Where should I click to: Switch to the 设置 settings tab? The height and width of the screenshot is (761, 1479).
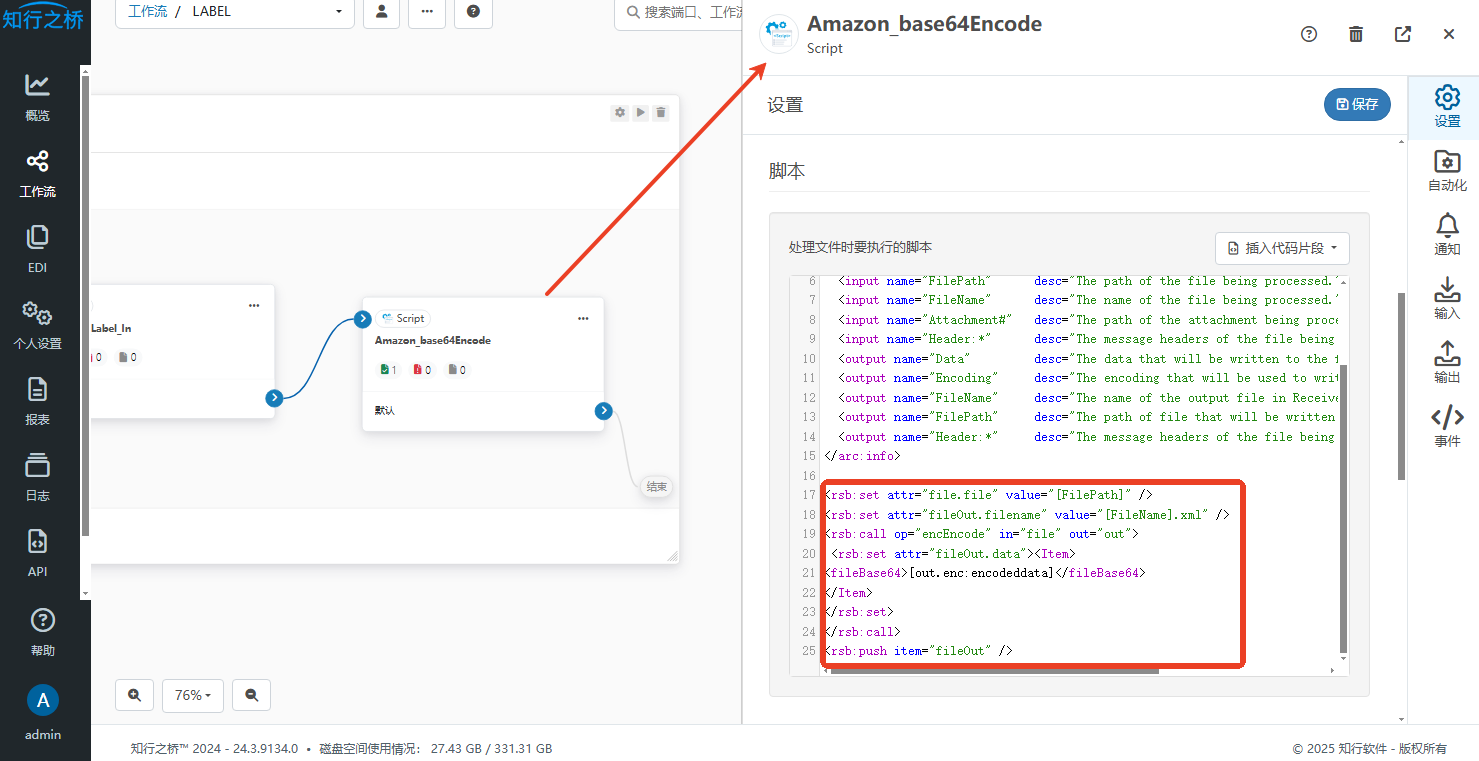(x=1447, y=107)
